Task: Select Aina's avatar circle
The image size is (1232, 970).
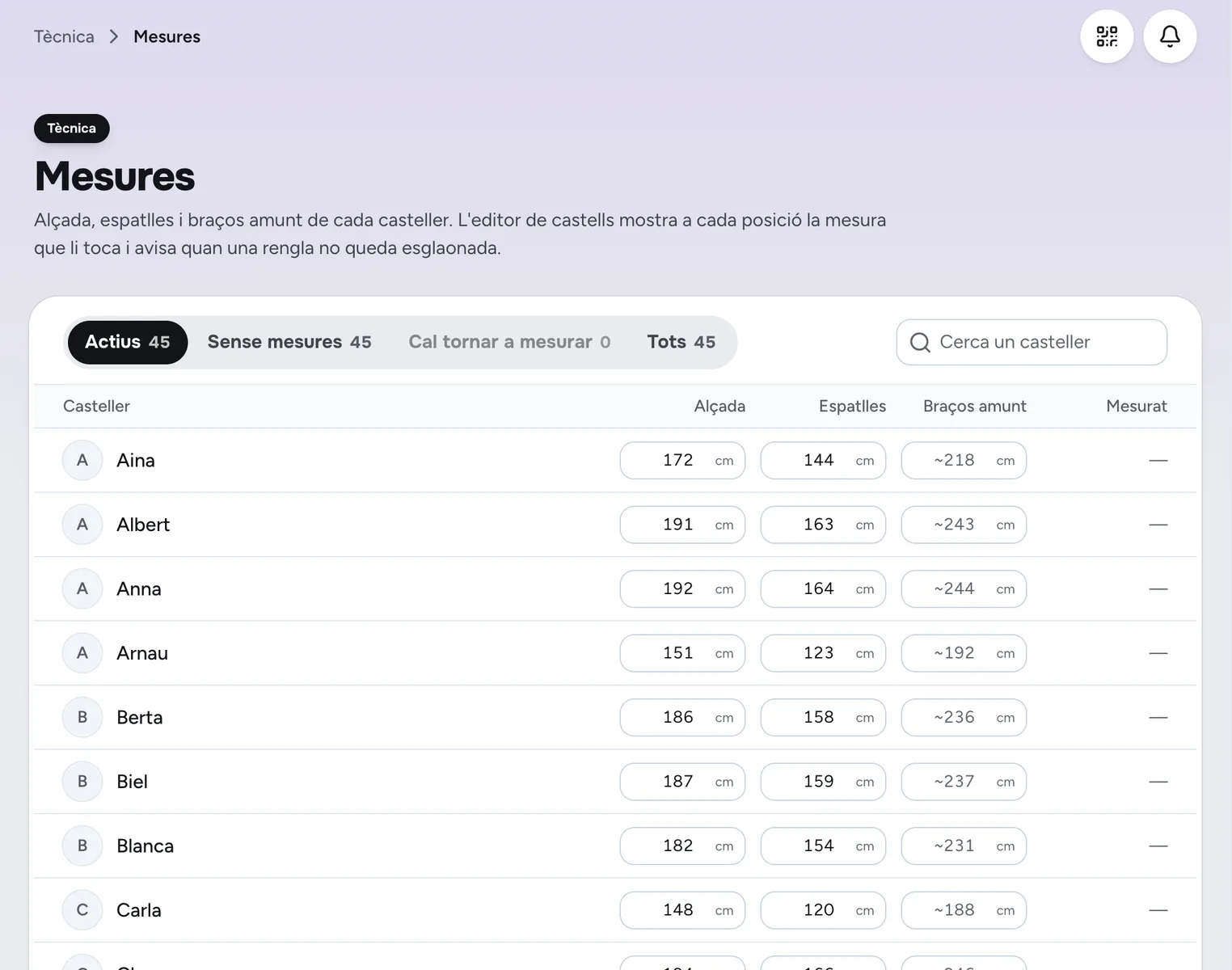Action: [82, 461]
